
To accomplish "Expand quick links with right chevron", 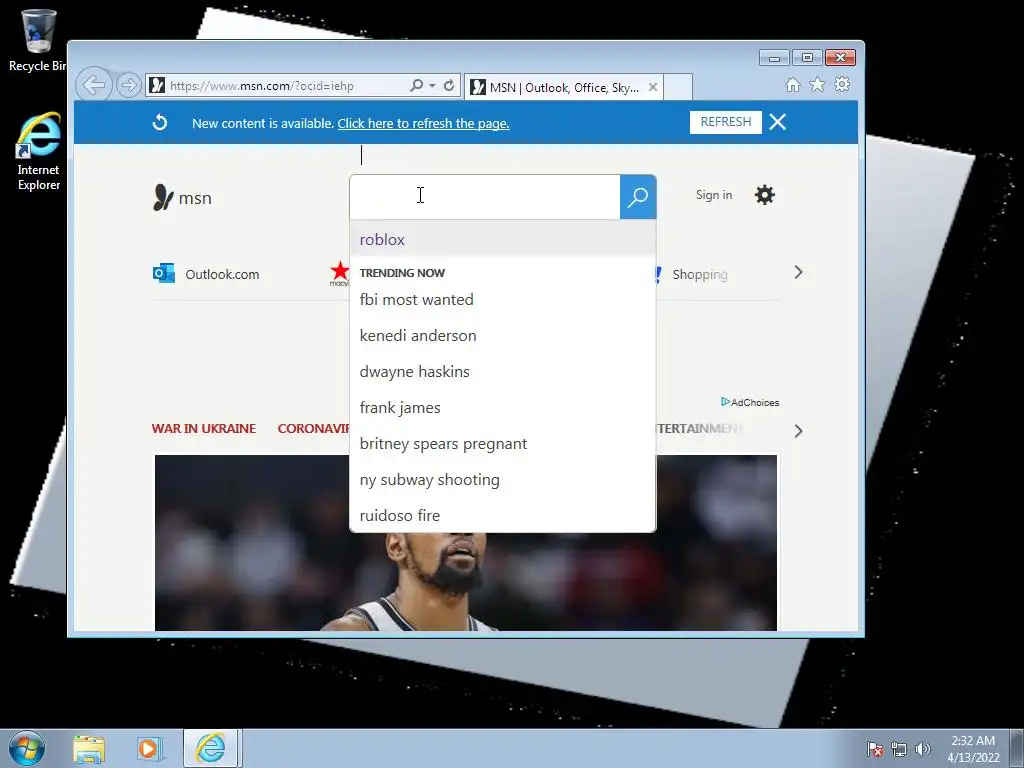I will [x=798, y=272].
